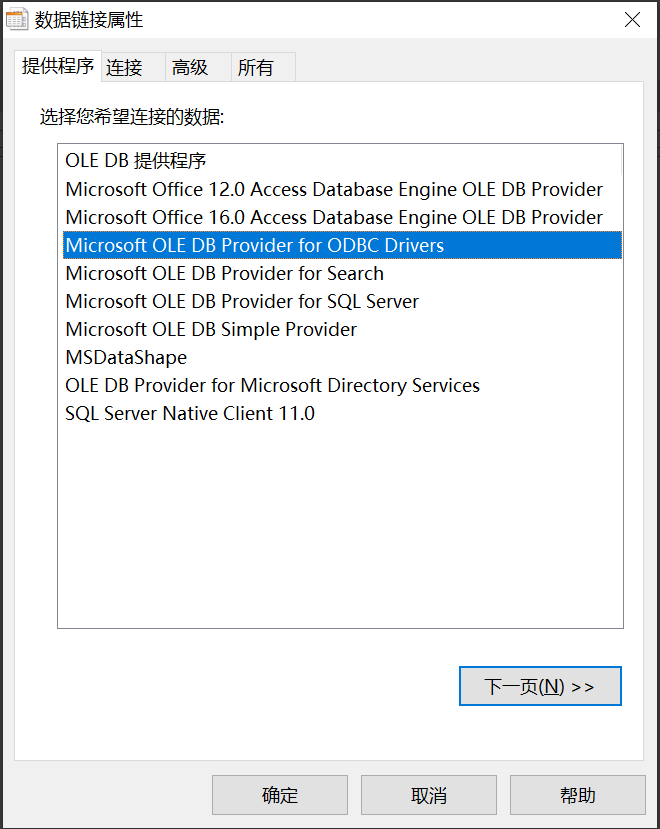Image resolution: width=660 pixels, height=829 pixels.
Task: Open the 连接 tab
Action: [124, 67]
